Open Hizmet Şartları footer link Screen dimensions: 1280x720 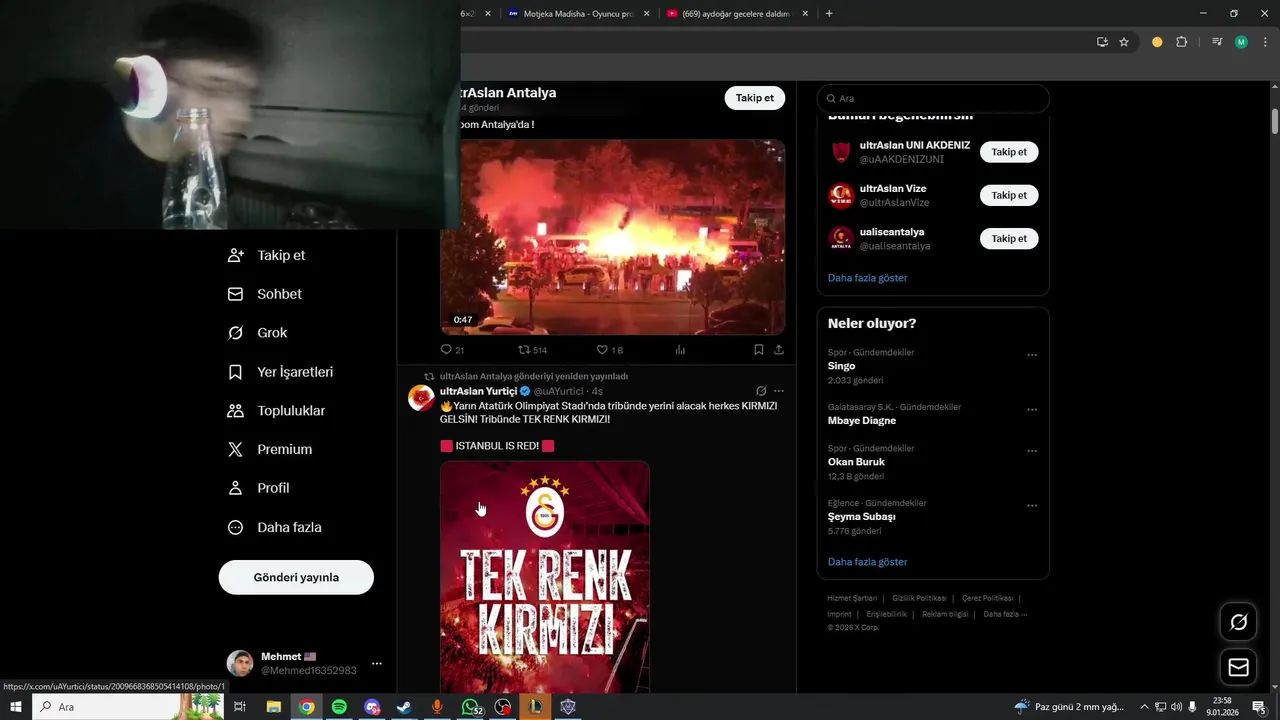[x=852, y=598]
